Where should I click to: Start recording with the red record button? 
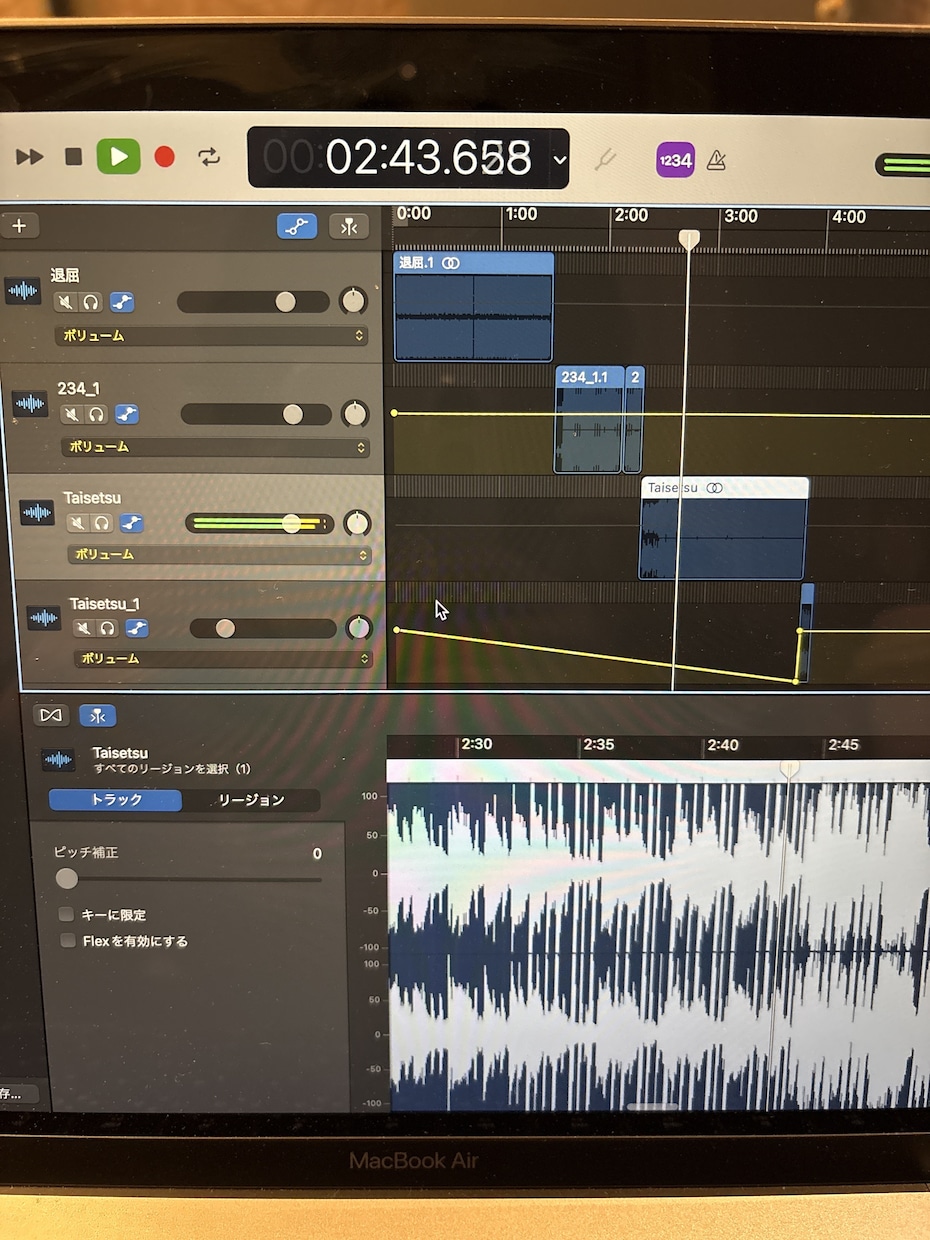165,157
